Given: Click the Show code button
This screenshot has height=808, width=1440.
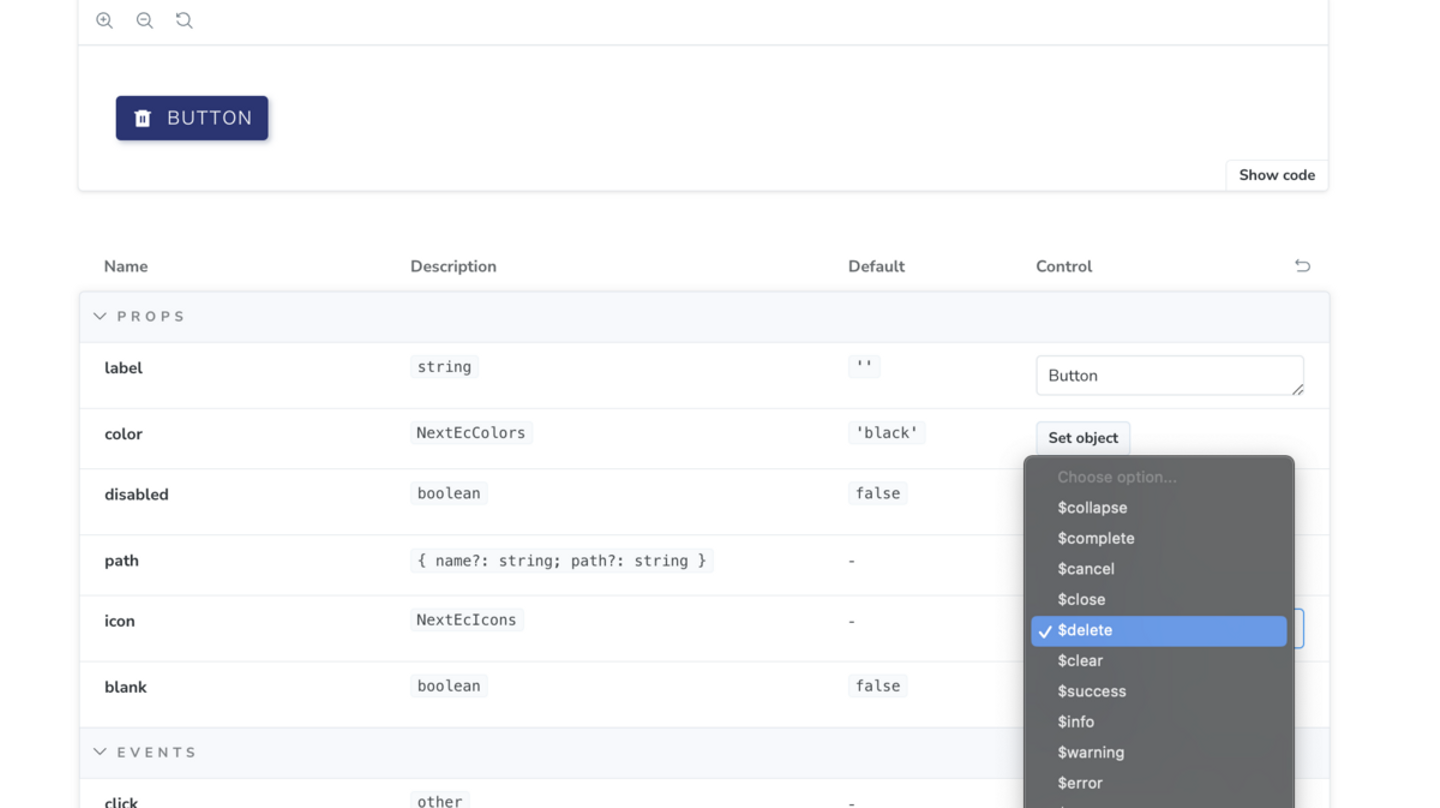Looking at the screenshot, I should [1276, 175].
